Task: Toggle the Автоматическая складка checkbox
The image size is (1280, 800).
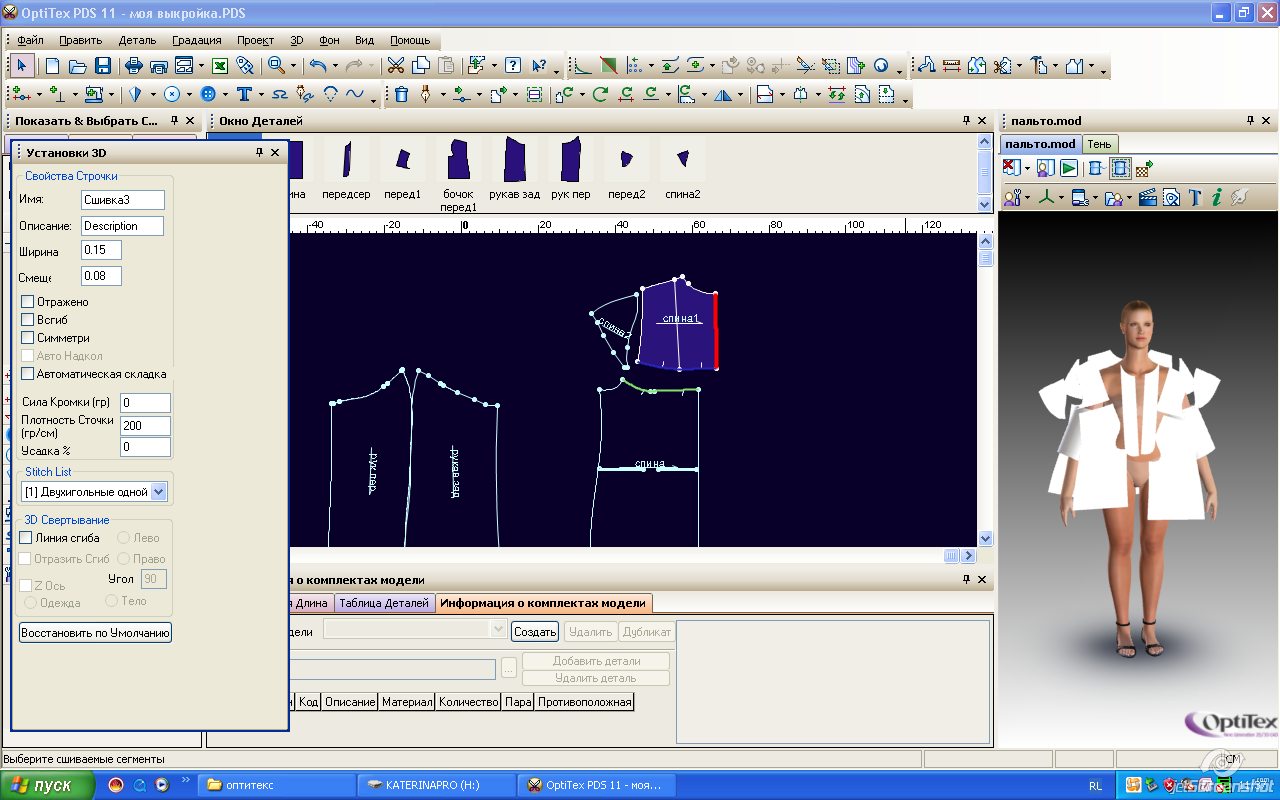Action: point(28,374)
